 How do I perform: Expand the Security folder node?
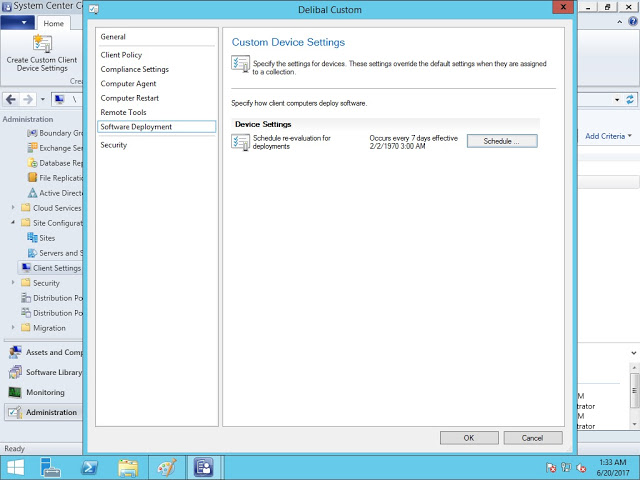click(x=13, y=283)
